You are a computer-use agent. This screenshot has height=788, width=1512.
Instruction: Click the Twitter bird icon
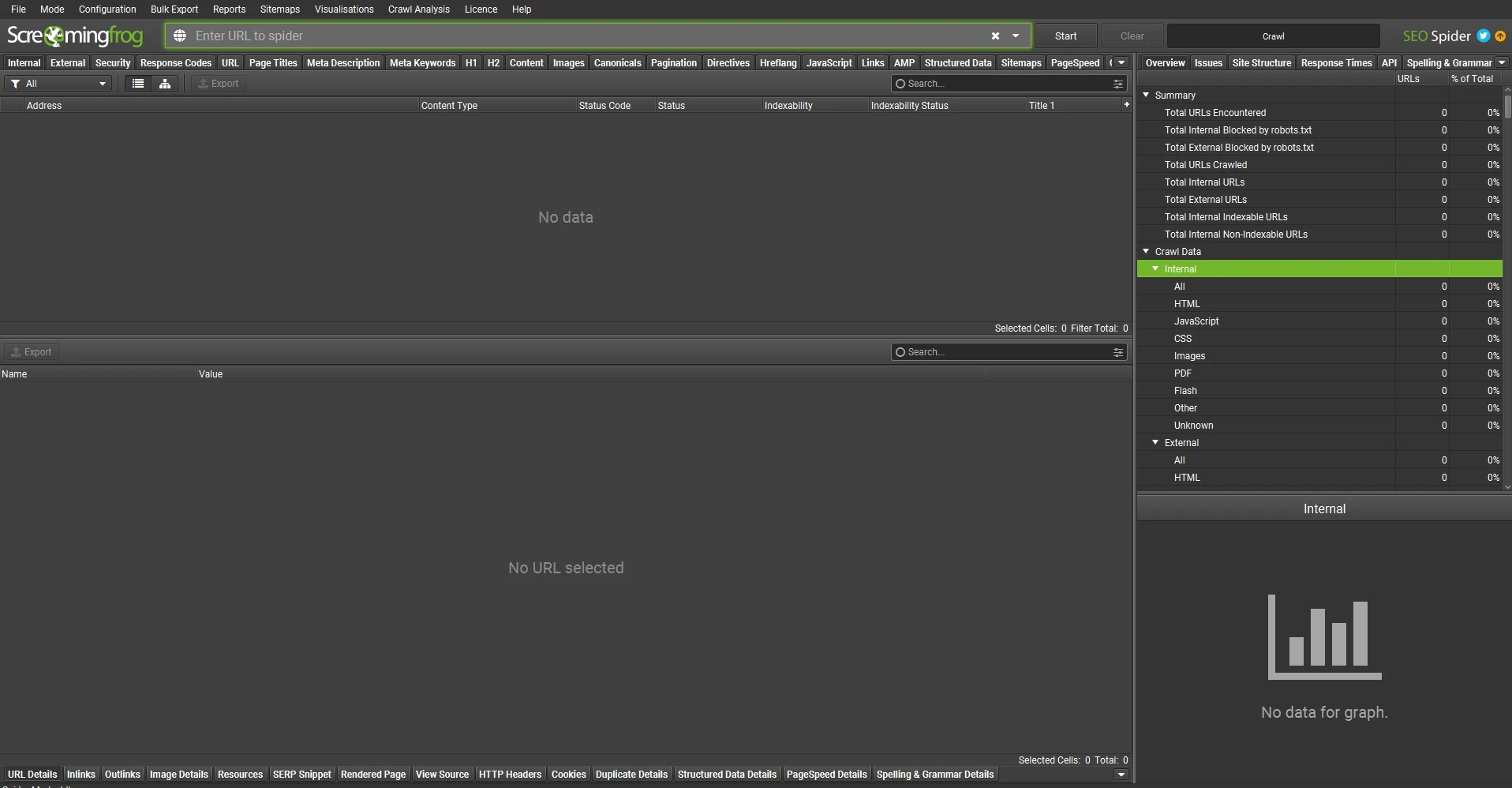tap(1484, 36)
